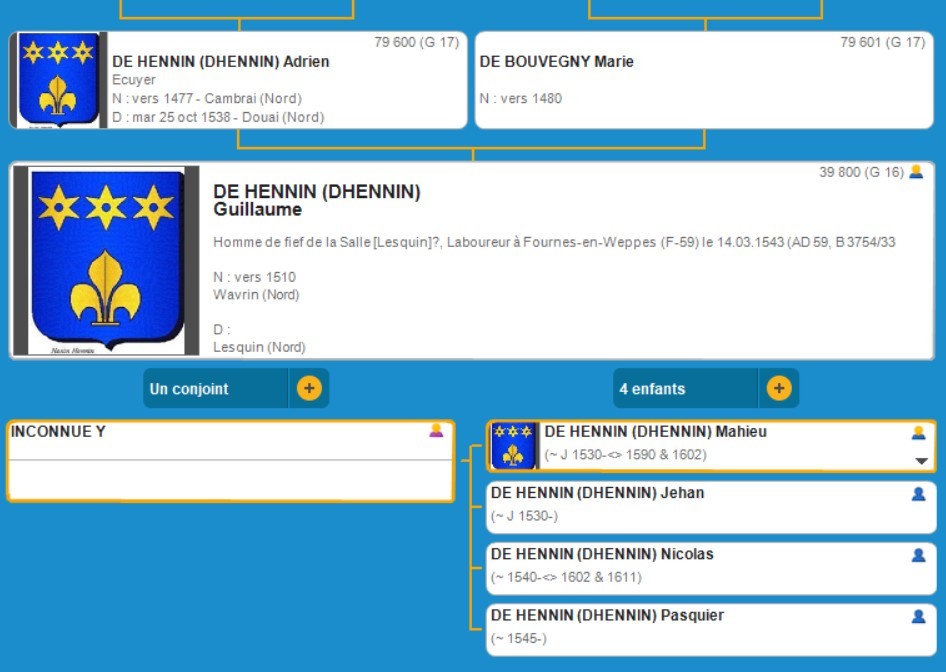Open Adrien's coat of arms thumbnail
This screenshot has height=672, width=946.
coord(58,81)
